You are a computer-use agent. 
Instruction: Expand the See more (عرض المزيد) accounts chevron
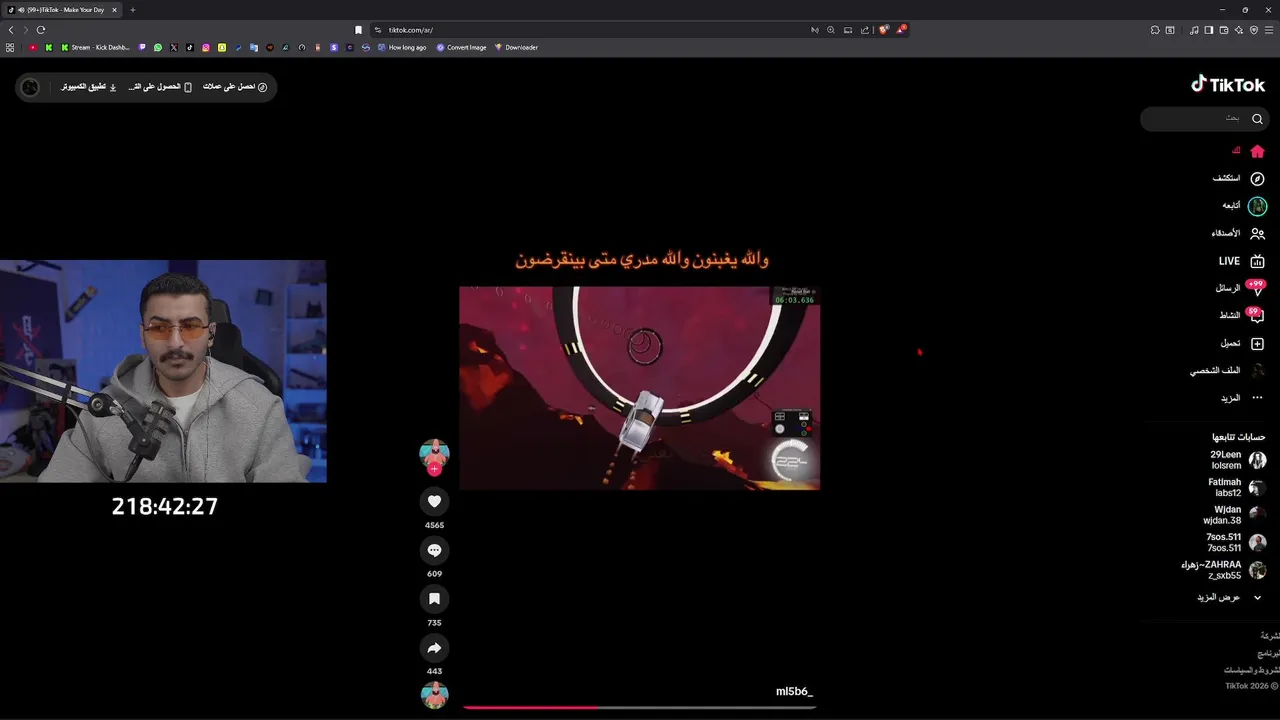point(1257,597)
